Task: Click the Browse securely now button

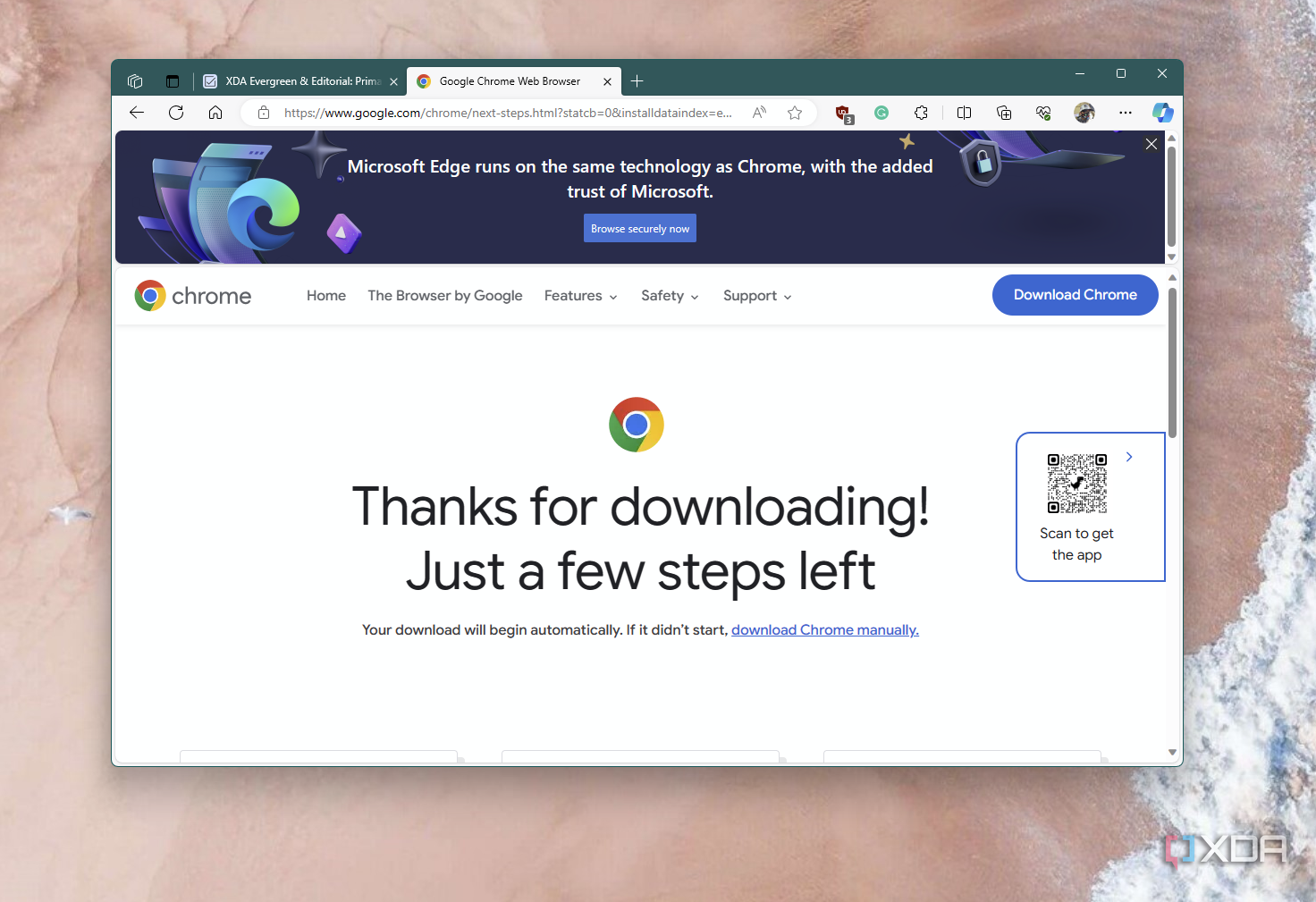Action: pyautogui.click(x=640, y=228)
